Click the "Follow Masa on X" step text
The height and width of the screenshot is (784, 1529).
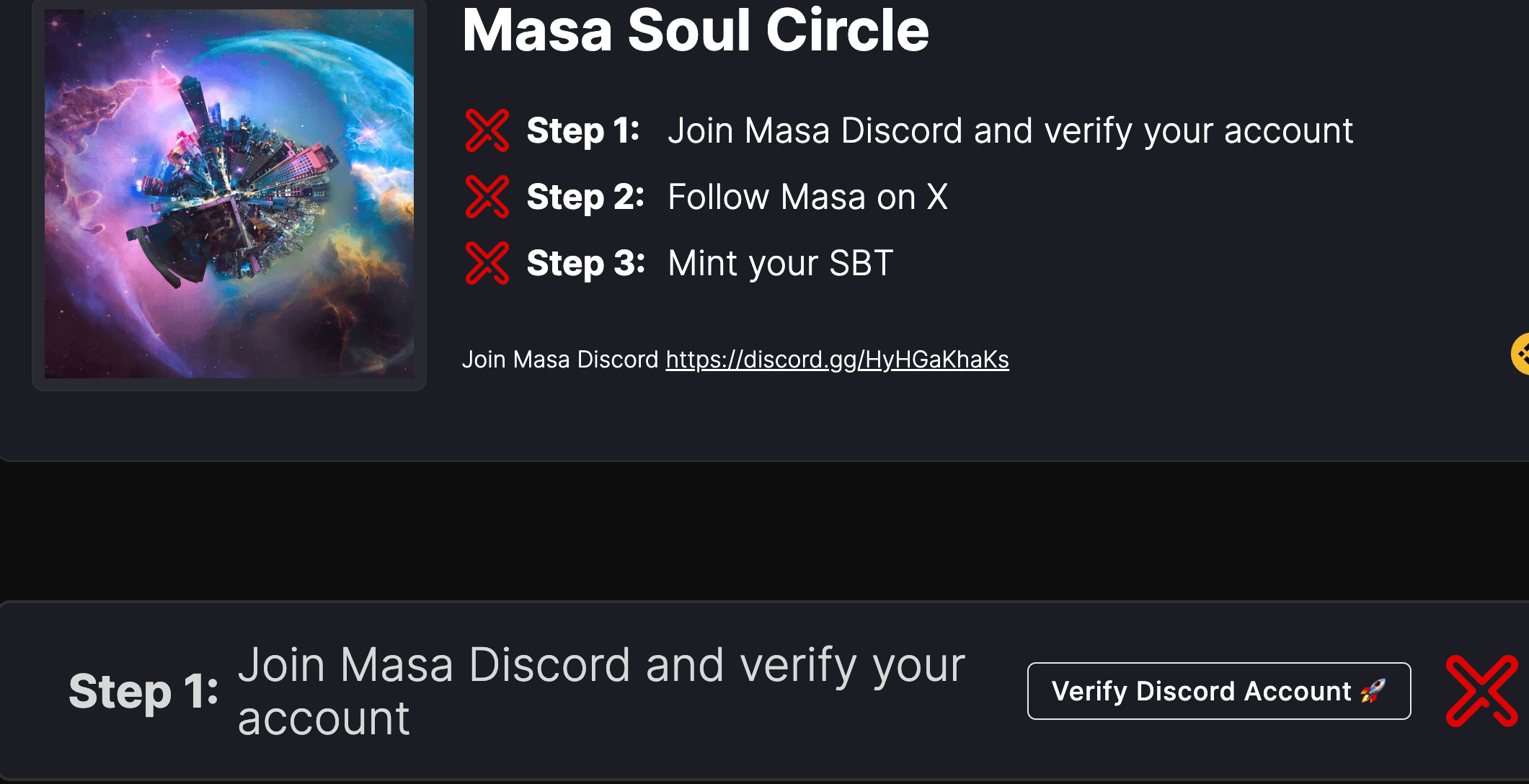click(x=807, y=197)
